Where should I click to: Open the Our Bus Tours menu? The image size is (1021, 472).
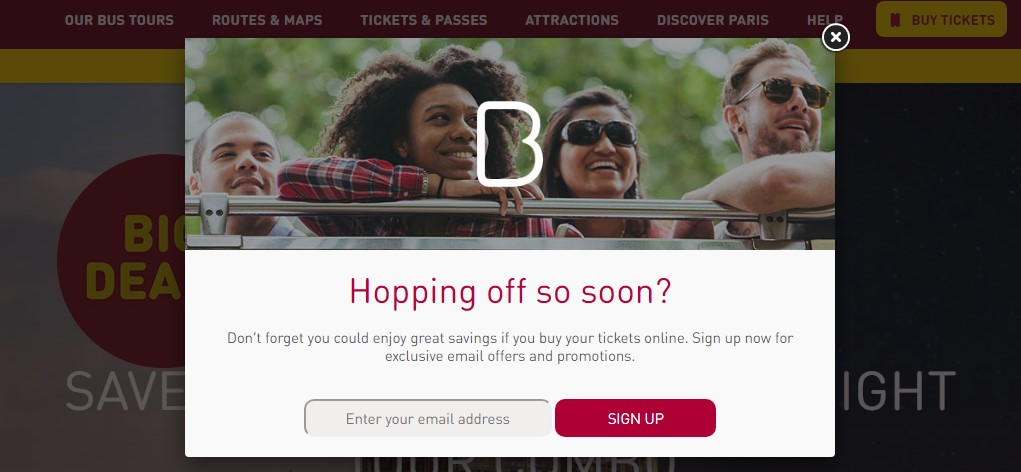coord(119,20)
